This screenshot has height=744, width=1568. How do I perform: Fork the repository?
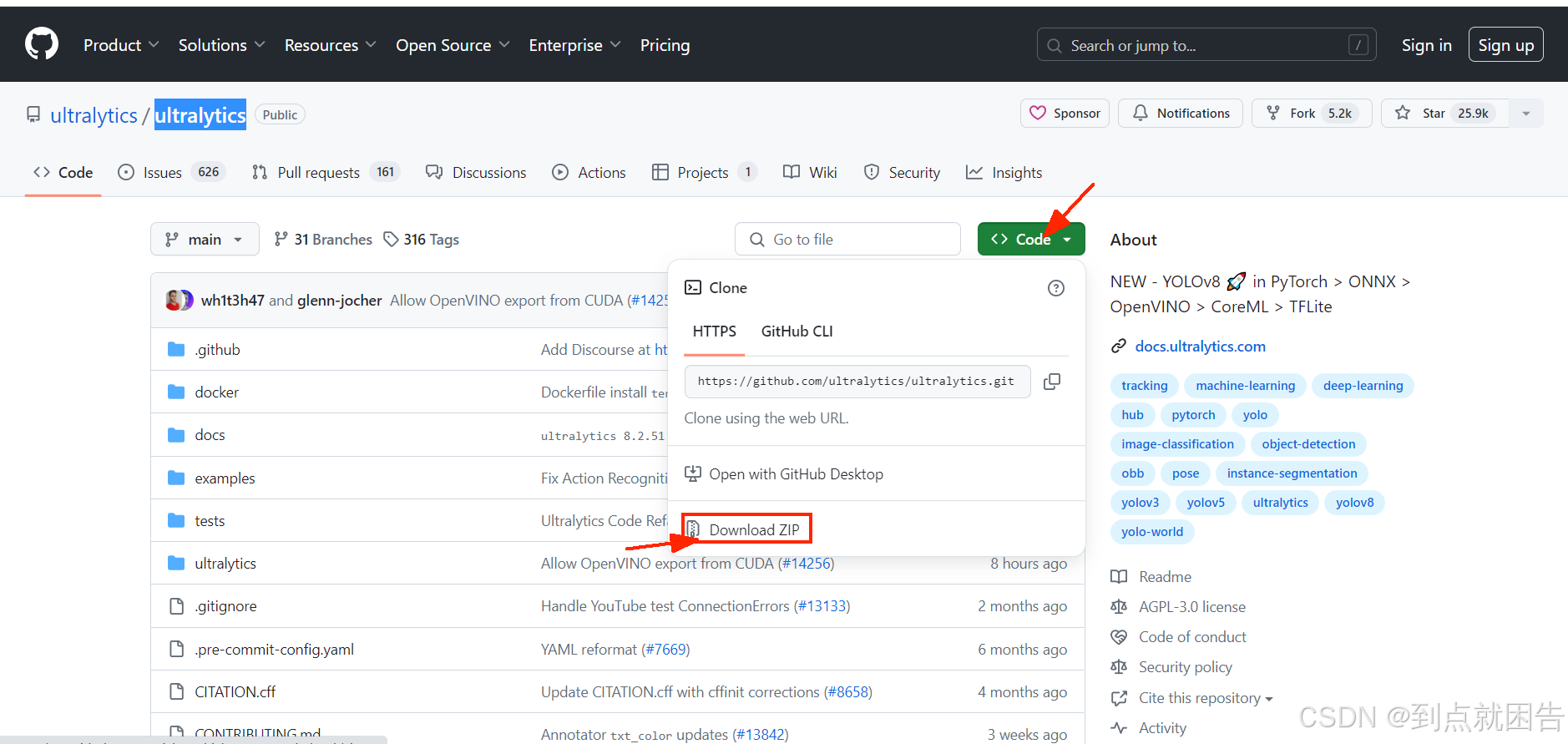click(1312, 114)
